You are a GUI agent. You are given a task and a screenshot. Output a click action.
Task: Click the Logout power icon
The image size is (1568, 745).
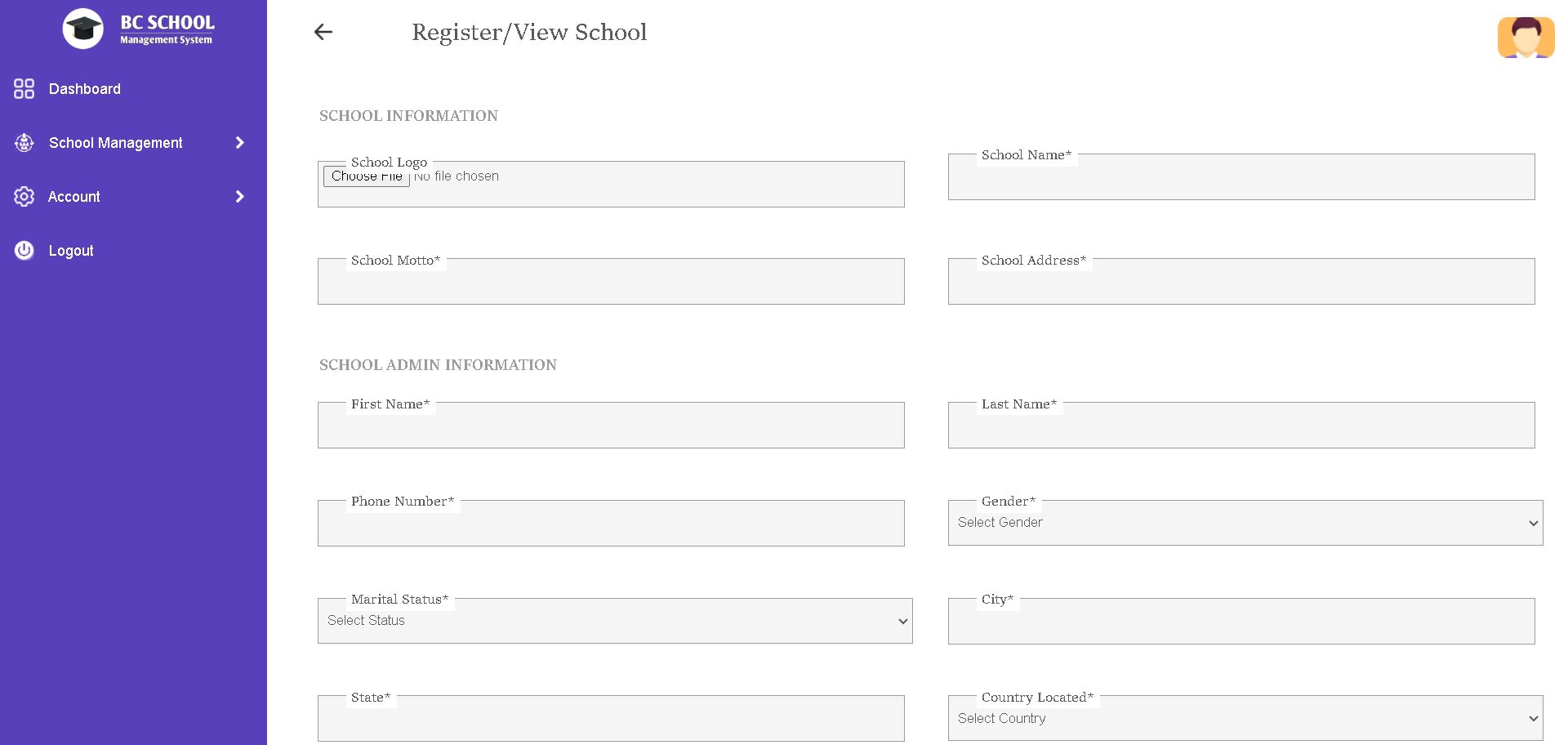pyautogui.click(x=24, y=251)
